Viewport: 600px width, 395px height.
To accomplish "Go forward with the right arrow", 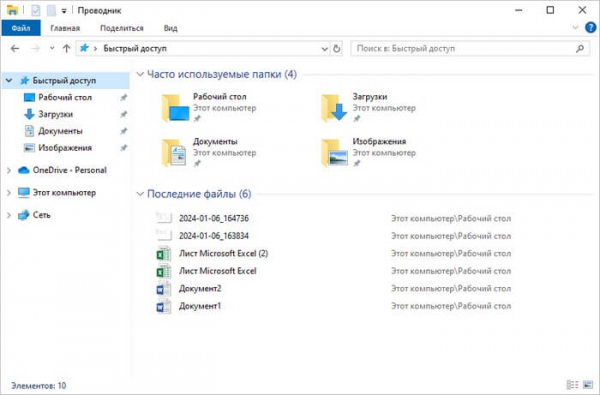I will point(36,49).
